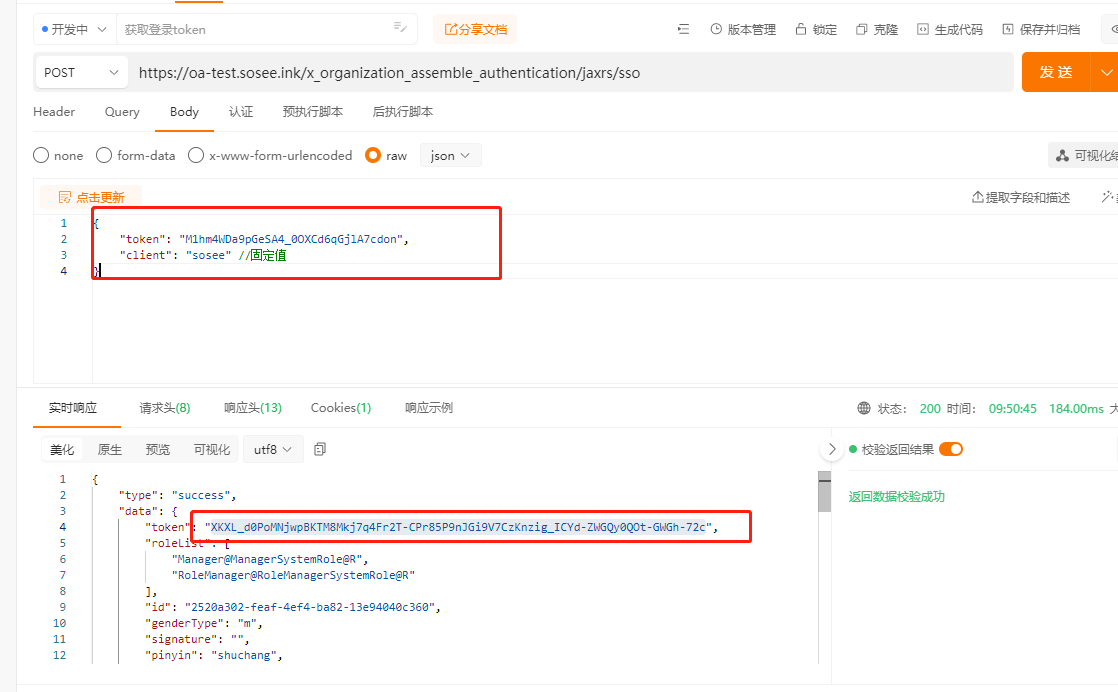Open 版本管理 version management
The height and width of the screenshot is (692, 1118).
coord(743,29)
